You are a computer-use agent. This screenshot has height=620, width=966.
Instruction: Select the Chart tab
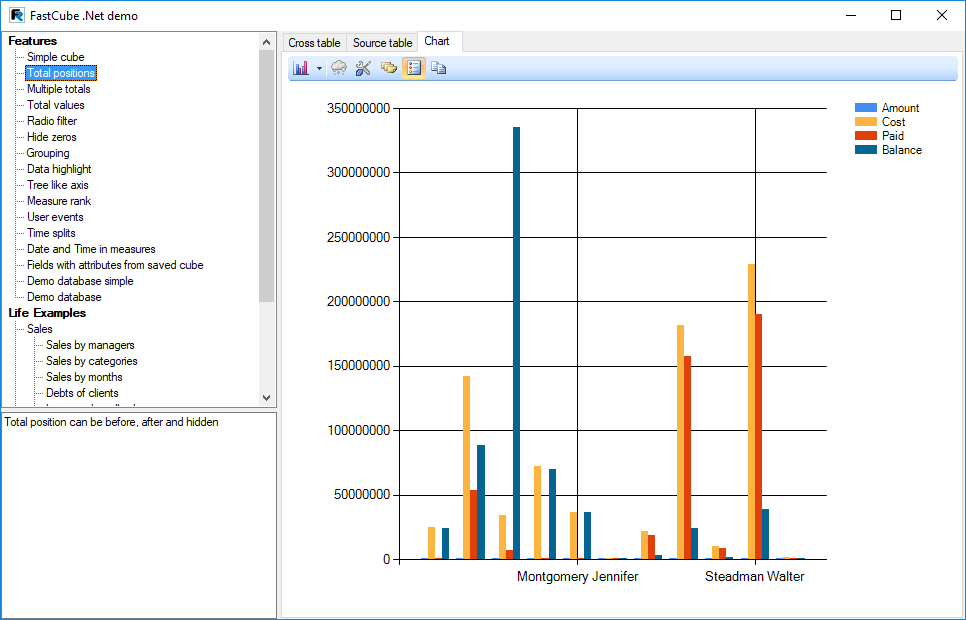437,41
